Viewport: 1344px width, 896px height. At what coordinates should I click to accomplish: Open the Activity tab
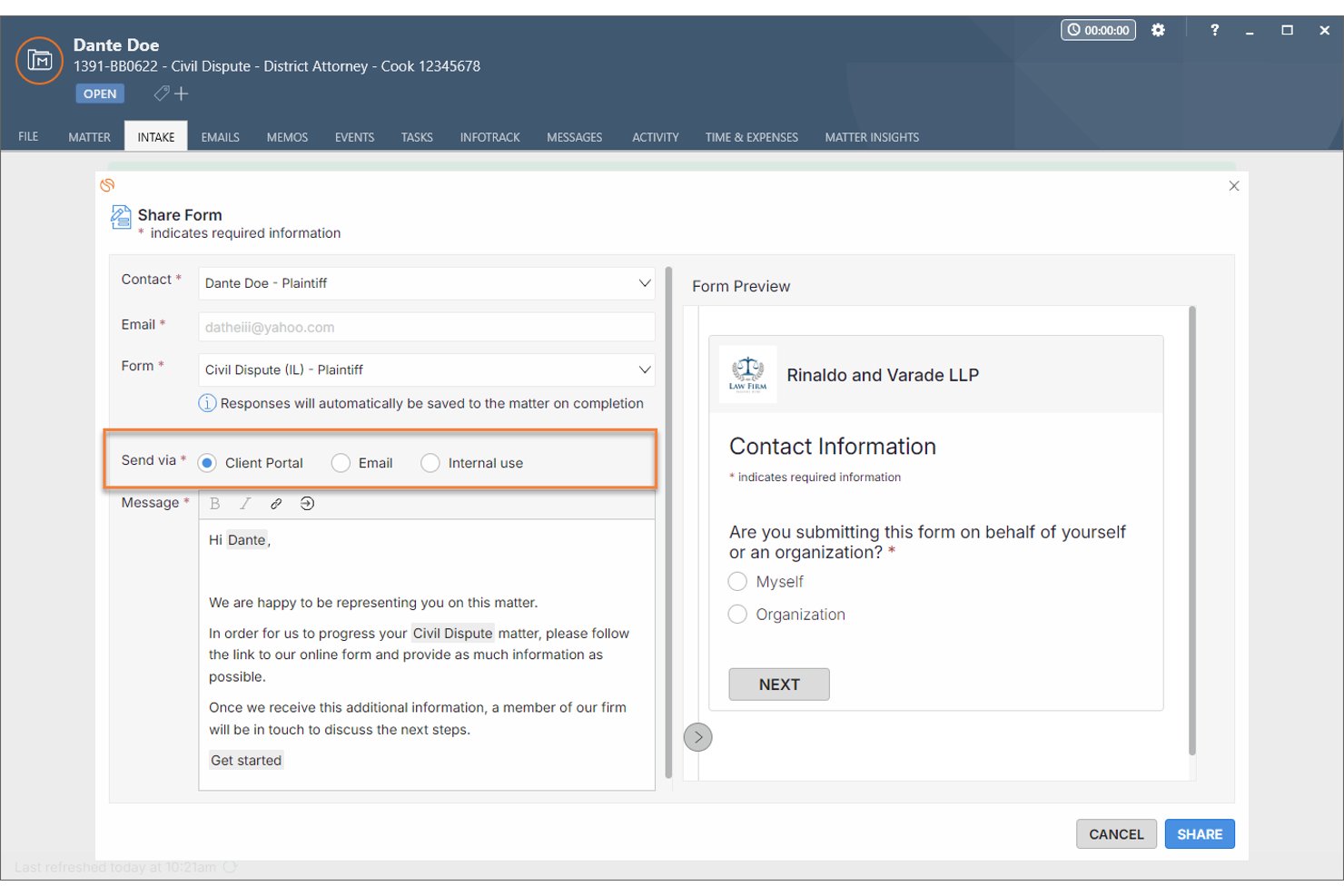coord(656,137)
